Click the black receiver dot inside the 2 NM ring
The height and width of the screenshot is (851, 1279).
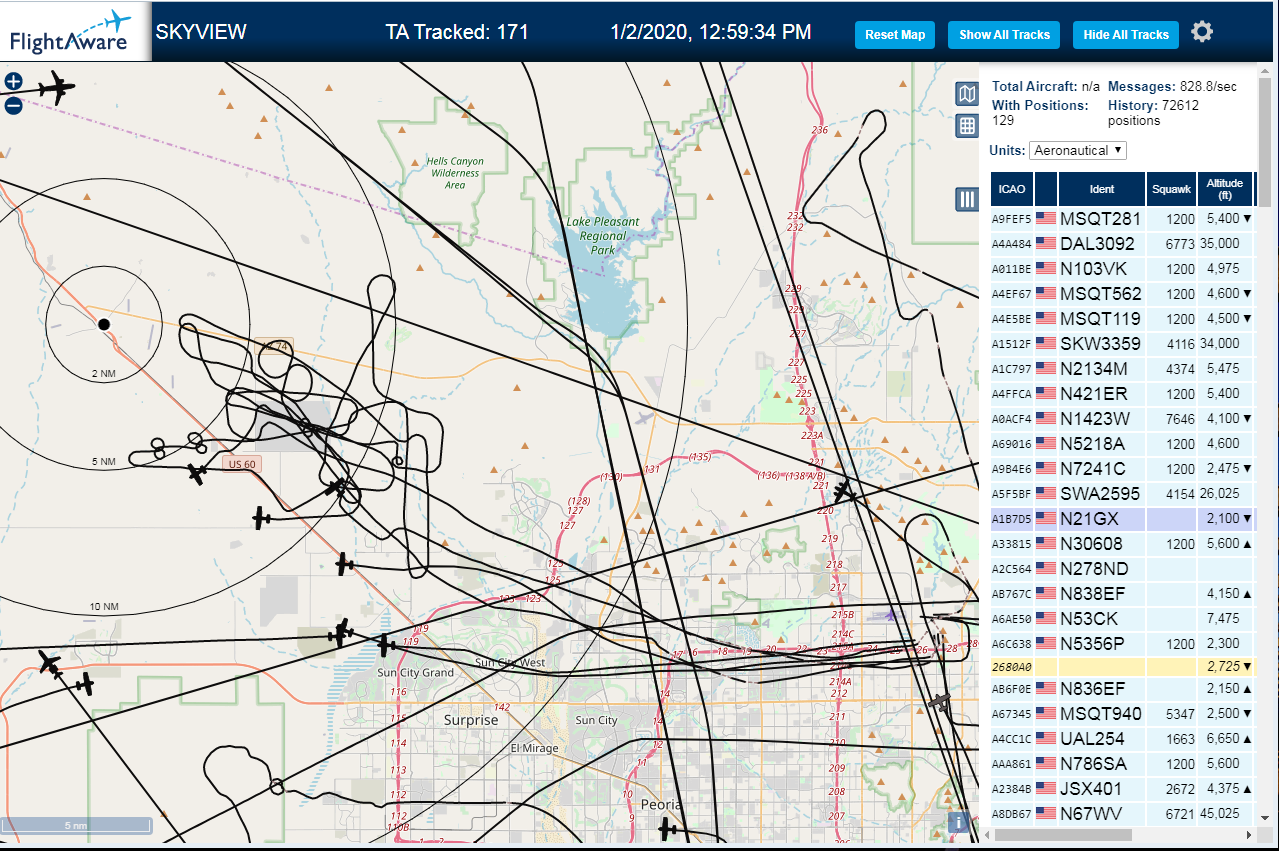tap(104, 324)
